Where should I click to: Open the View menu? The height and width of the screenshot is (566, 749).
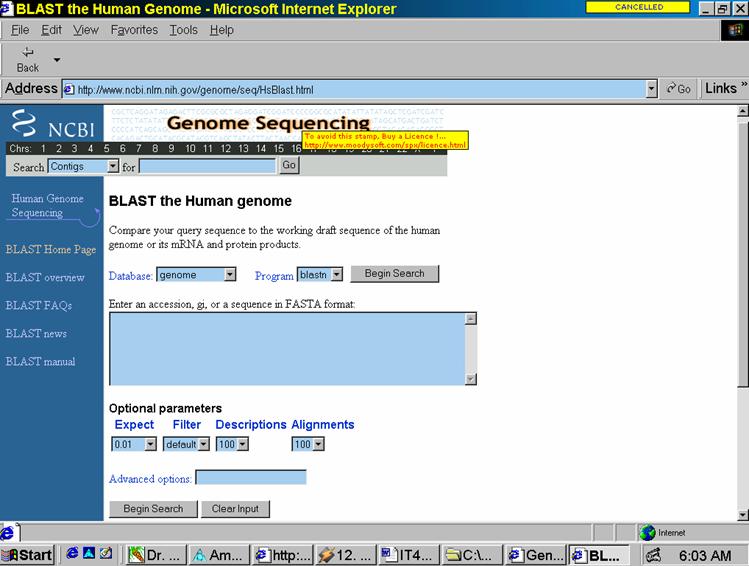86,30
